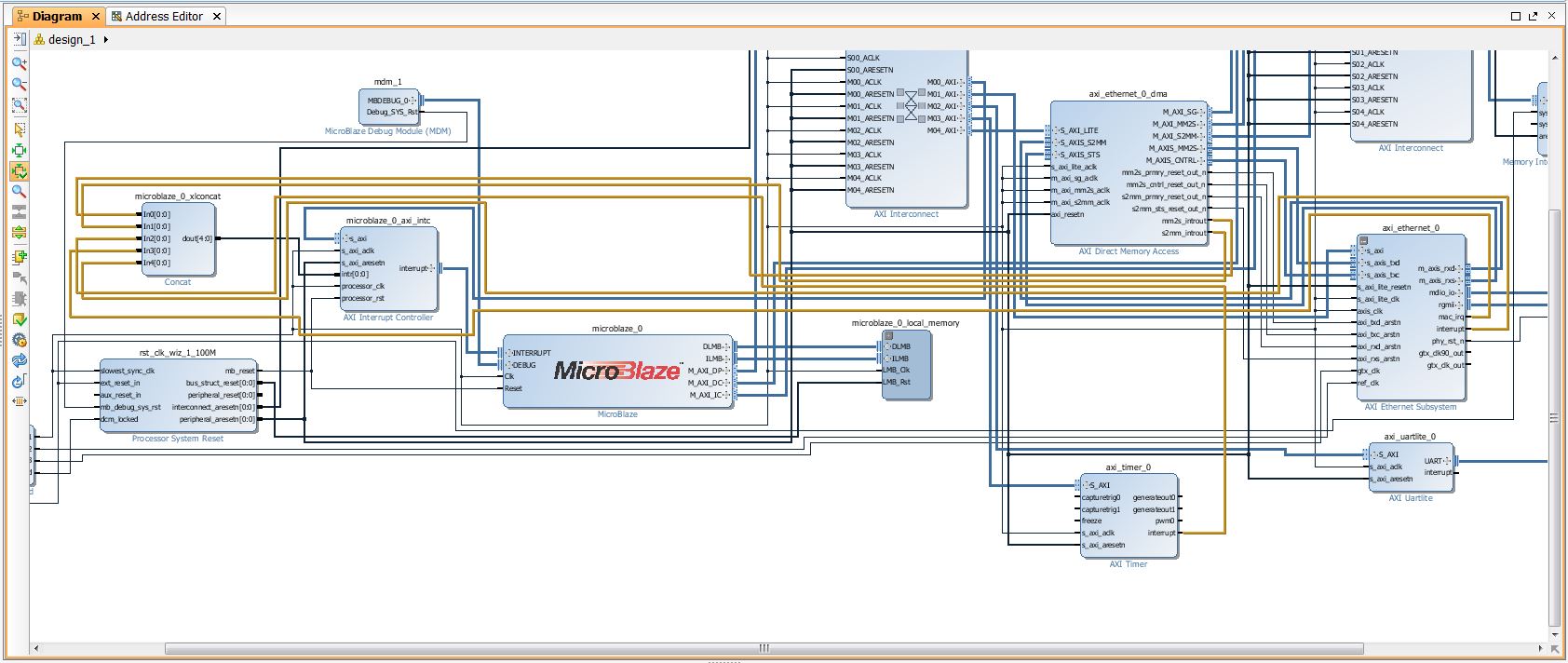Image resolution: width=1568 pixels, height=663 pixels.
Task: Expand the MBDEBUG_0 interface on mdm_1
Action: 413,101
